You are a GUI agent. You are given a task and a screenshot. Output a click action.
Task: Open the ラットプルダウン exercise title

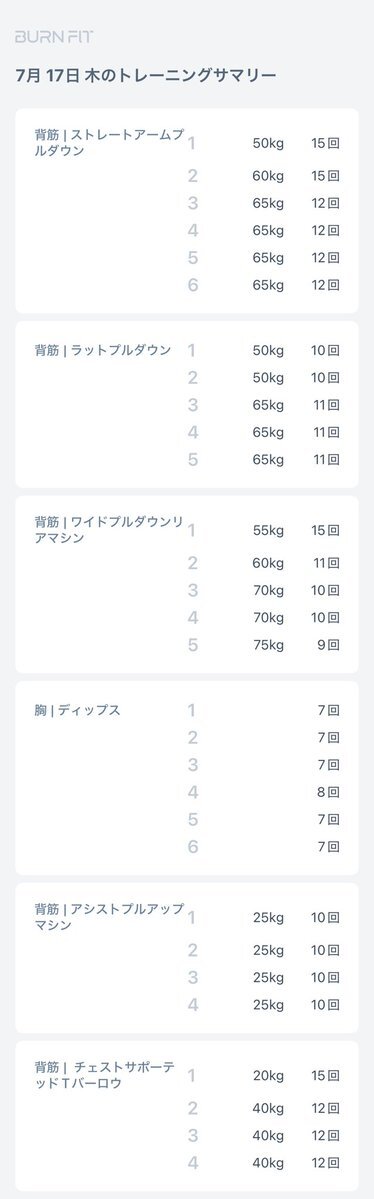point(102,350)
